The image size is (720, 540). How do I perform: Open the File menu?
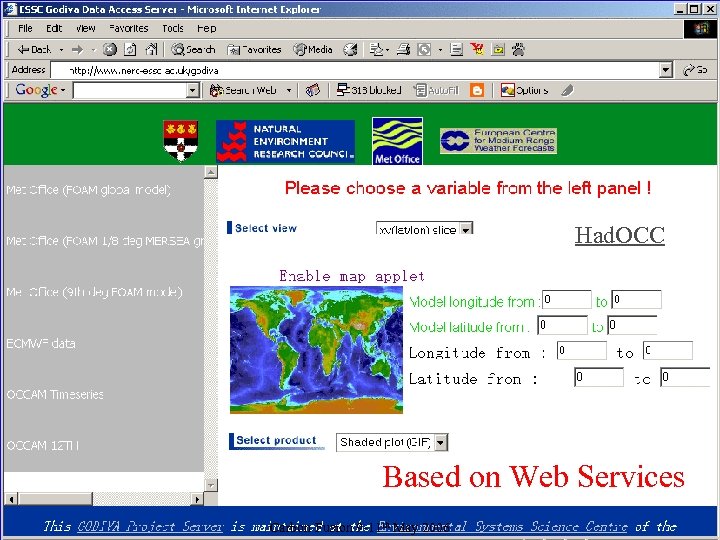(25, 28)
